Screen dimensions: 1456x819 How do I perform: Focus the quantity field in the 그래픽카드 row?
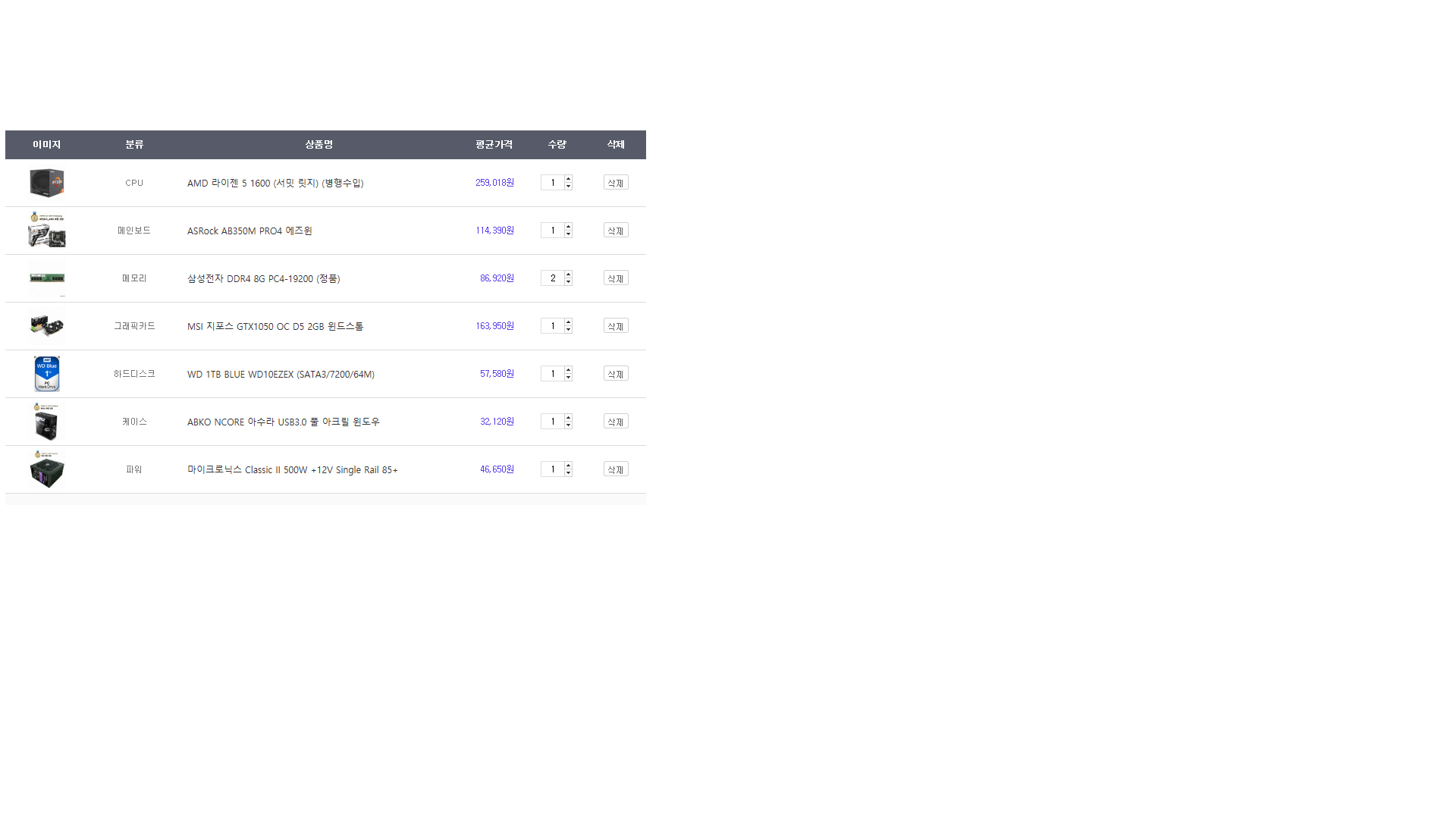coord(553,326)
